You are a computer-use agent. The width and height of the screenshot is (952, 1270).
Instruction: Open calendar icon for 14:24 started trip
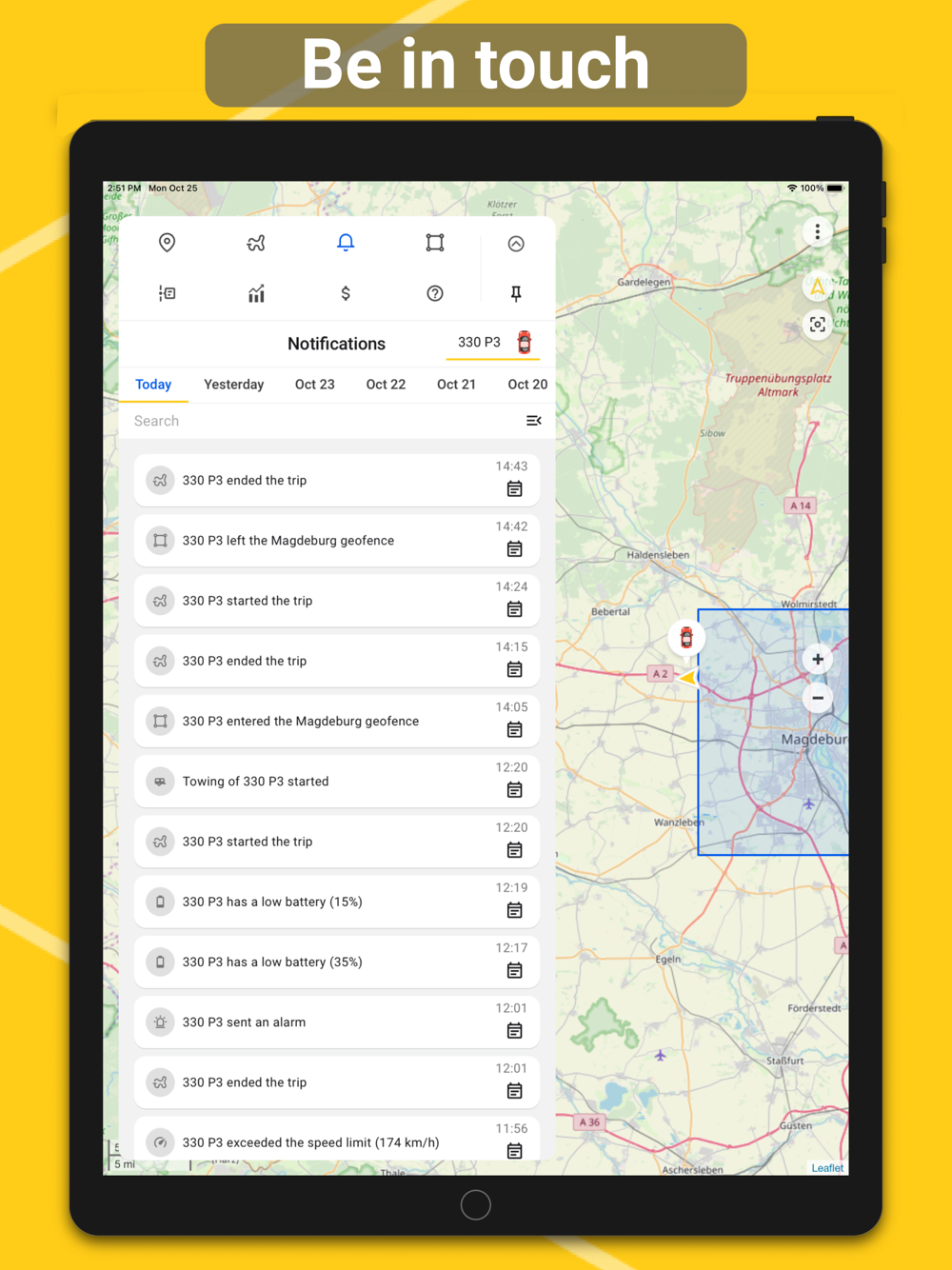[515, 609]
